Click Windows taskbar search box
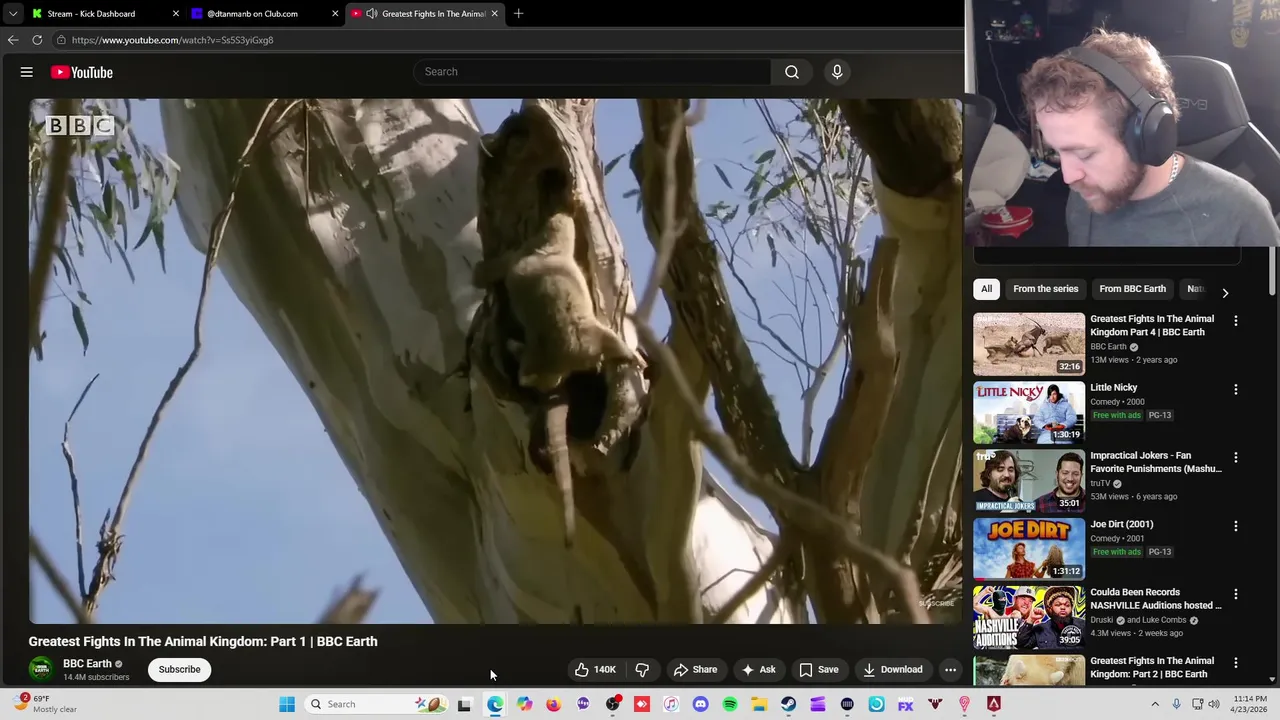This screenshot has height=720, width=1280. click(x=375, y=704)
